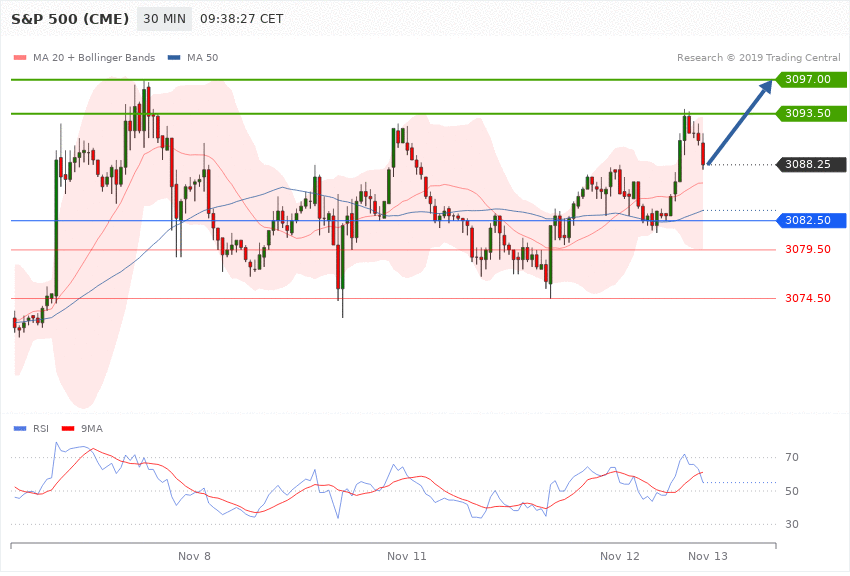This screenshot has width=850, height=576.
Task: Click the S&P 500 (CME) chart title
Action: tap(70, 19)
